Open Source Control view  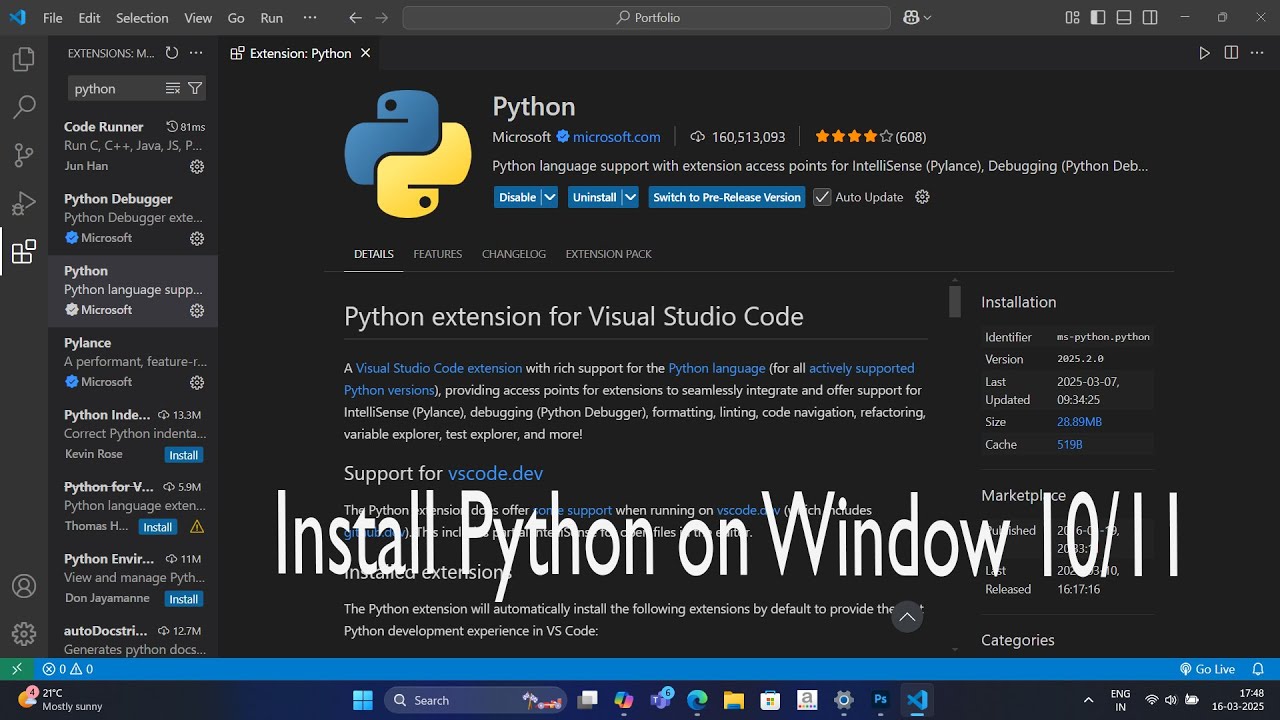[24, 155]
